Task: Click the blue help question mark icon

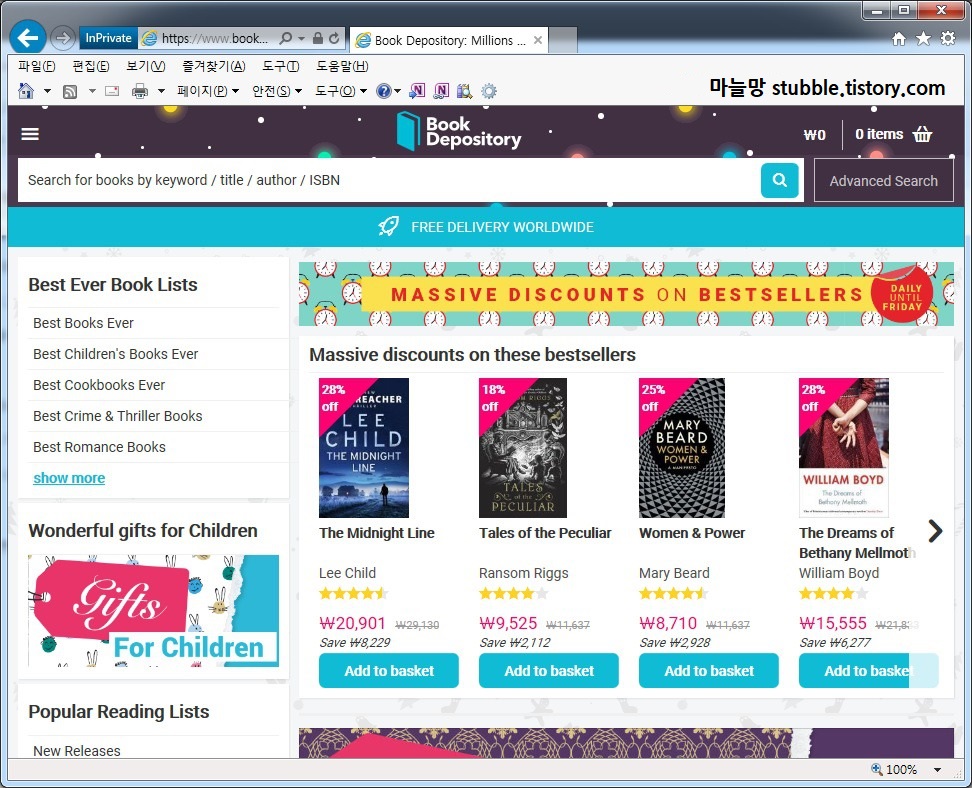Action: 384,91
